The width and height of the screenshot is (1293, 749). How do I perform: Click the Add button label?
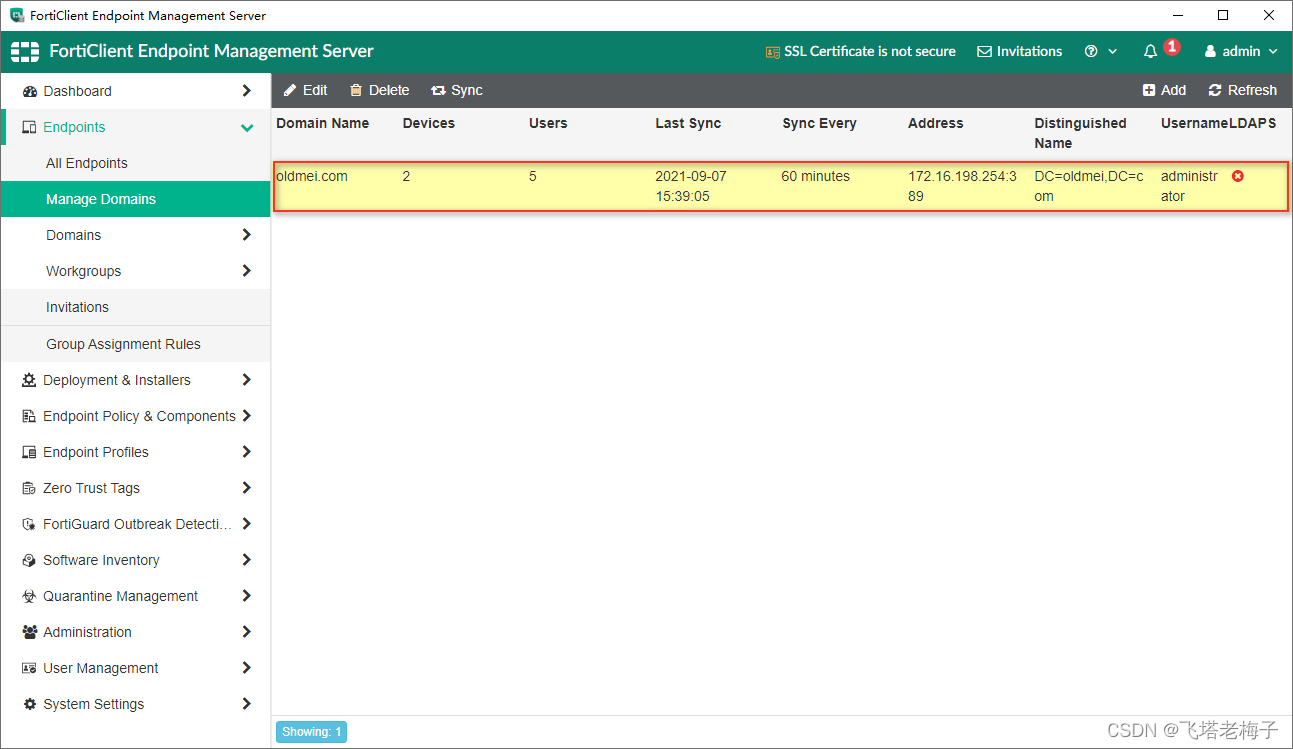tap(1174, 90)
